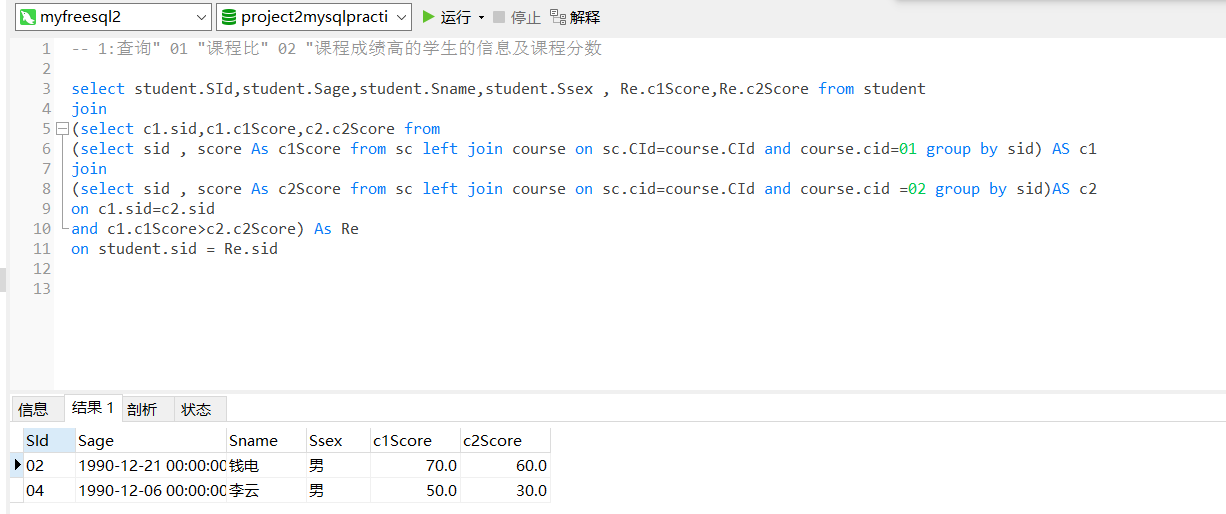This screenshot has width=1226, height=514.
Task: Click the Sage cell 1990-12-21
Action: coord(151,465)
